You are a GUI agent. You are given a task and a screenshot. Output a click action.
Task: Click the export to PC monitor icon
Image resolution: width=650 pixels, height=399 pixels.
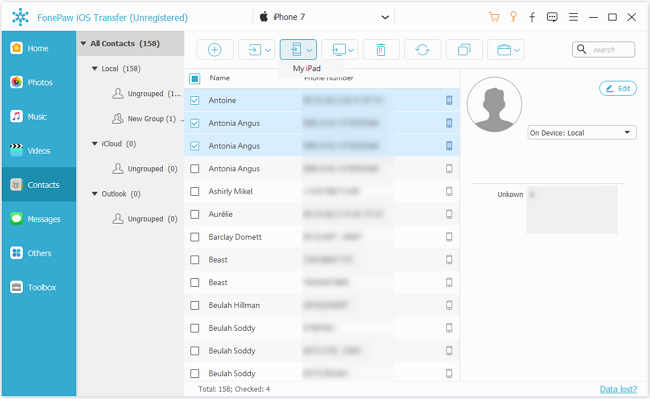click(338, 50)
